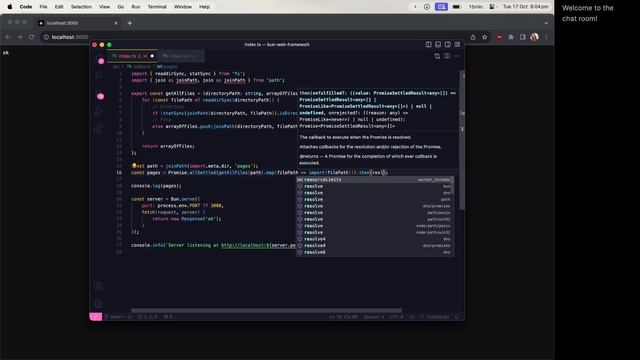Click the editor action icon left of split editor
Screen dimensions: 640x360
(437, 56)
